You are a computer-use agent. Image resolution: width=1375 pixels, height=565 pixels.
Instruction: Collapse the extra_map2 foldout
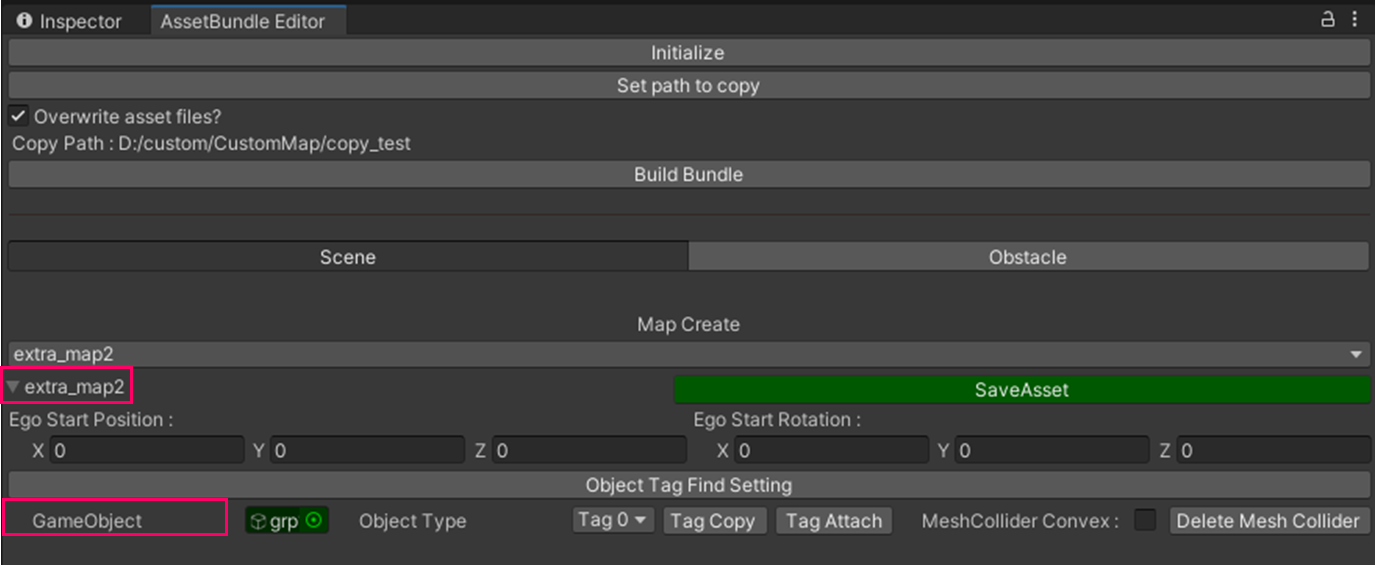tap(13, 387)
